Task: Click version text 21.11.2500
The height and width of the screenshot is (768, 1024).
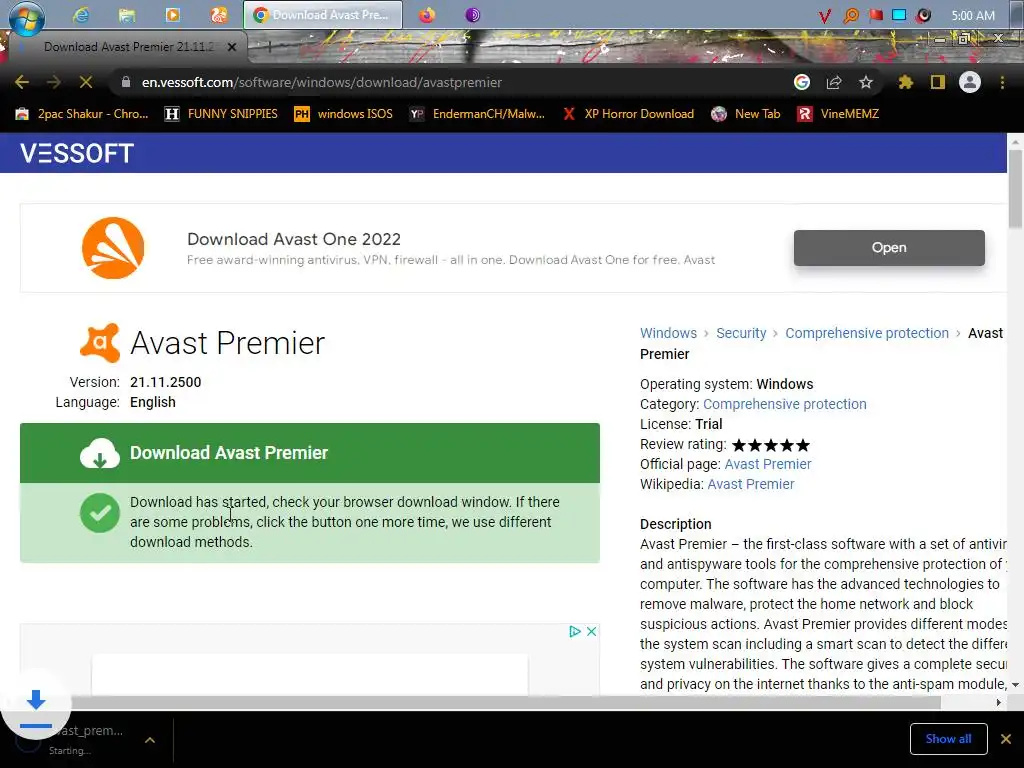Action: click(165, 383)
